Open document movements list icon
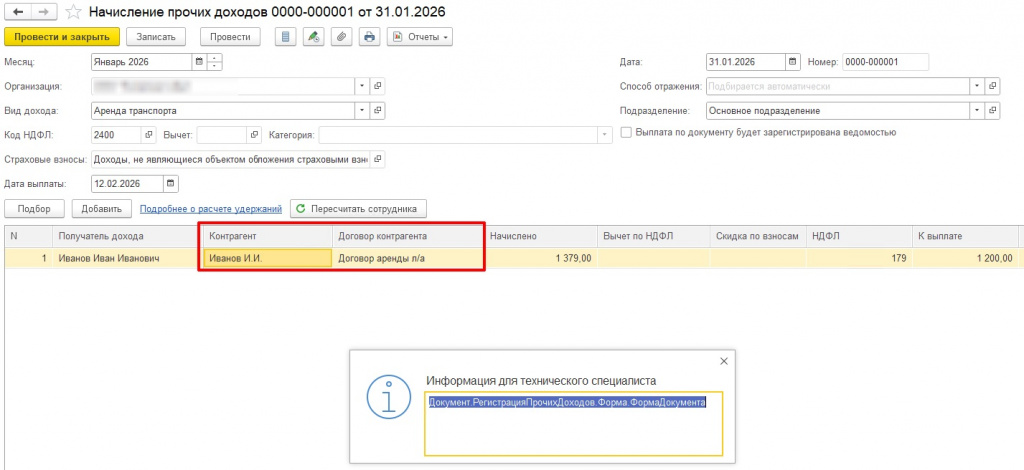 tap(285, 37)
